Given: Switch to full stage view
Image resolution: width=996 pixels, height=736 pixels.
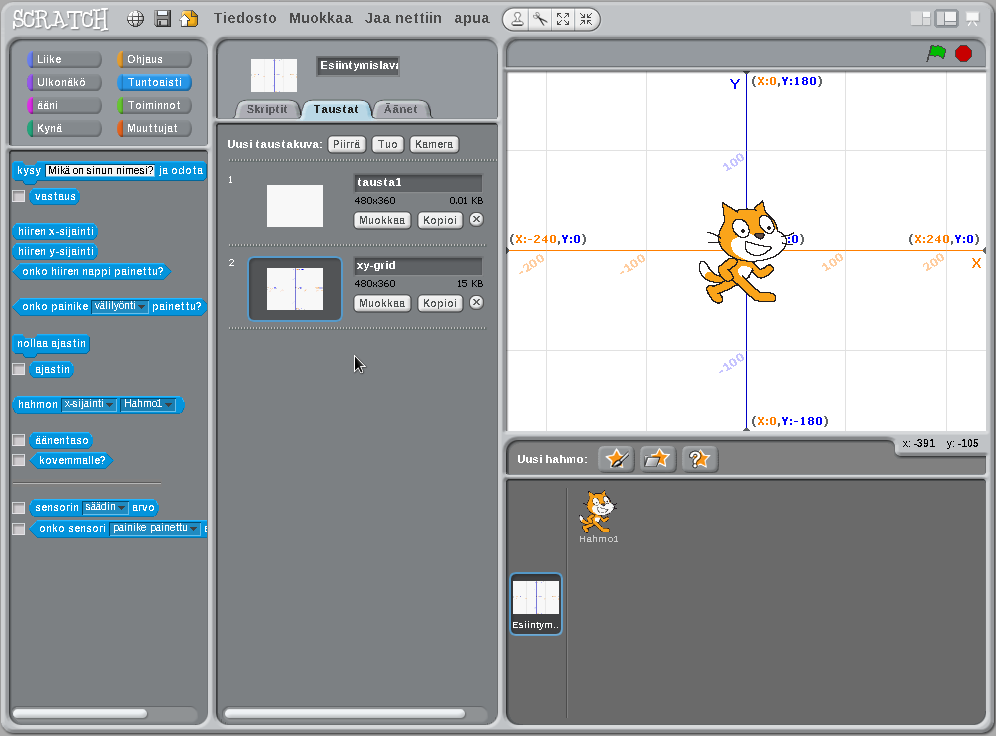Looking at the screenshot, I should [x=946, y=18].
